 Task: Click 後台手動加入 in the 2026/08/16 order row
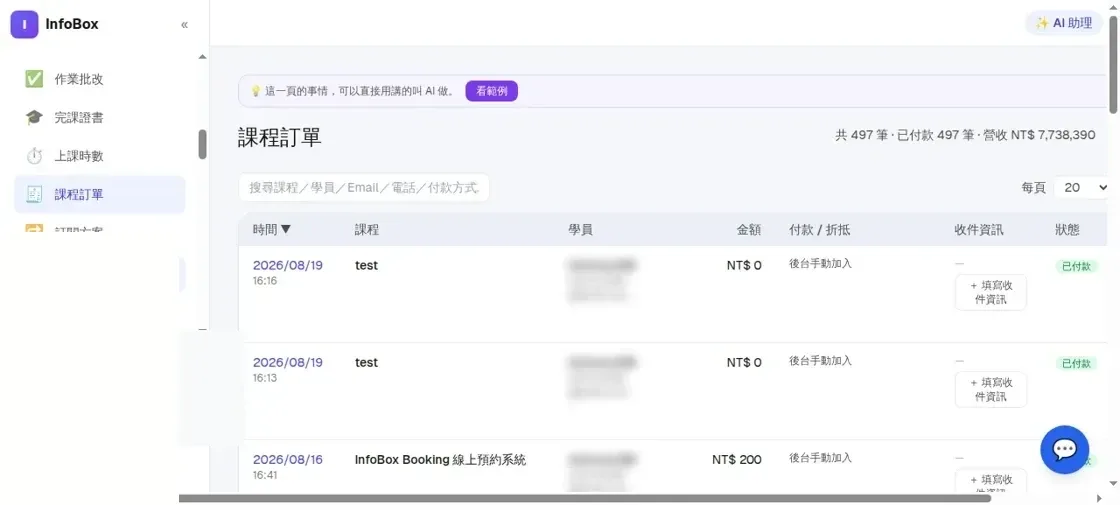[821, 458]
